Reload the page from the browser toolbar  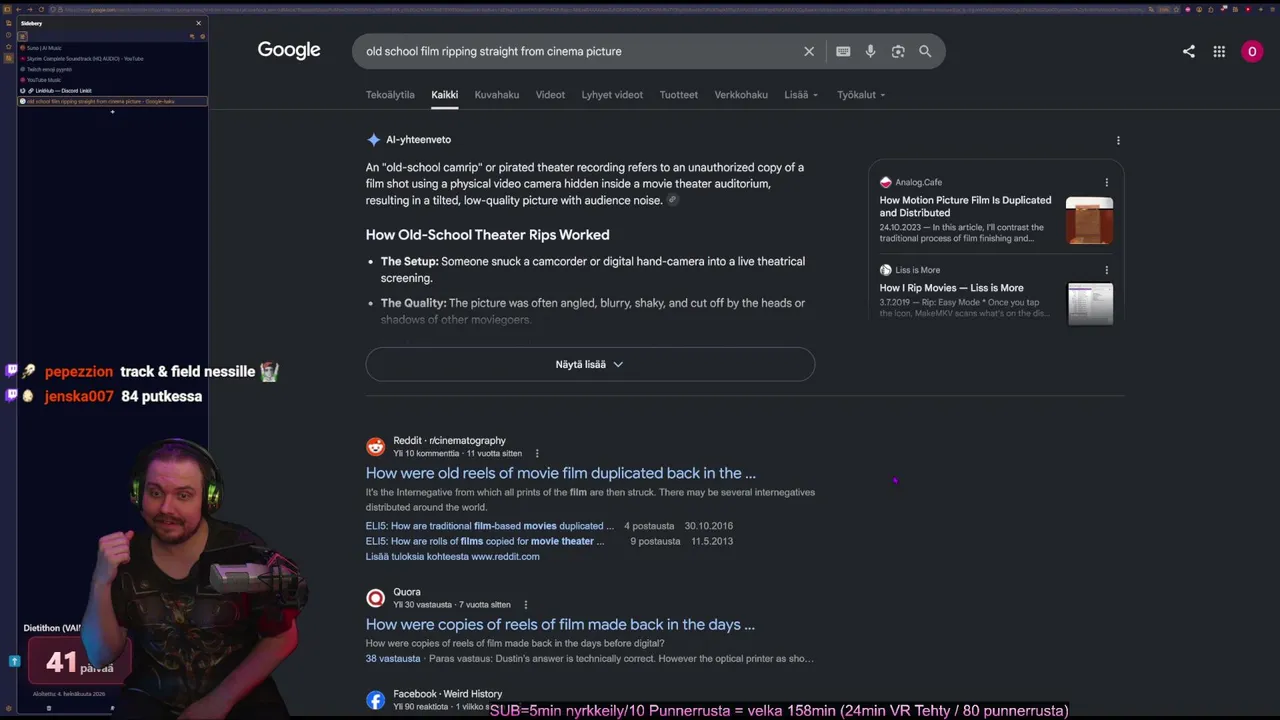(x=41, y=10)
